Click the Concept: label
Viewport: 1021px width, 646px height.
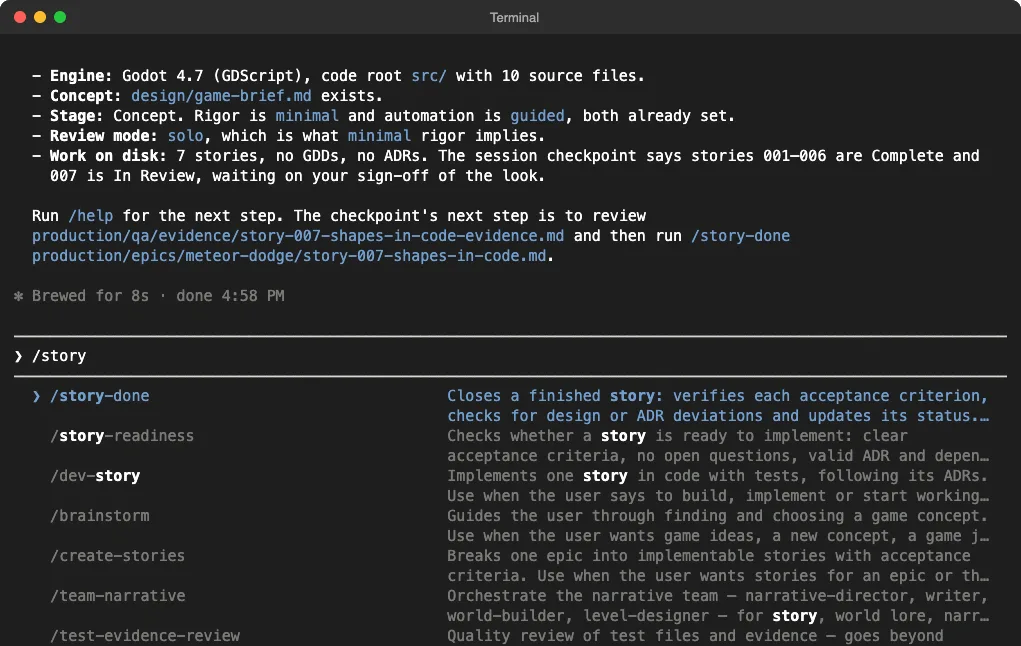point(85,96)
